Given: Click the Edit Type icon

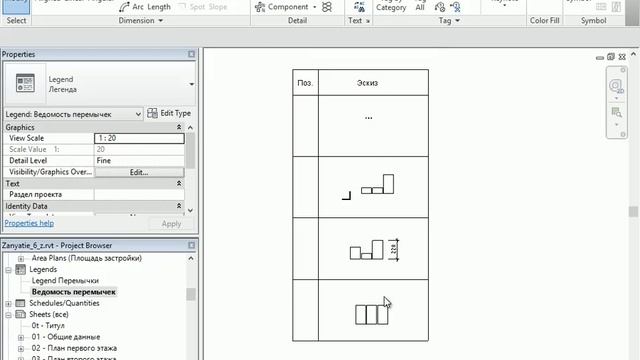Looking at the screenshot, I should click(x=152, y=113).
